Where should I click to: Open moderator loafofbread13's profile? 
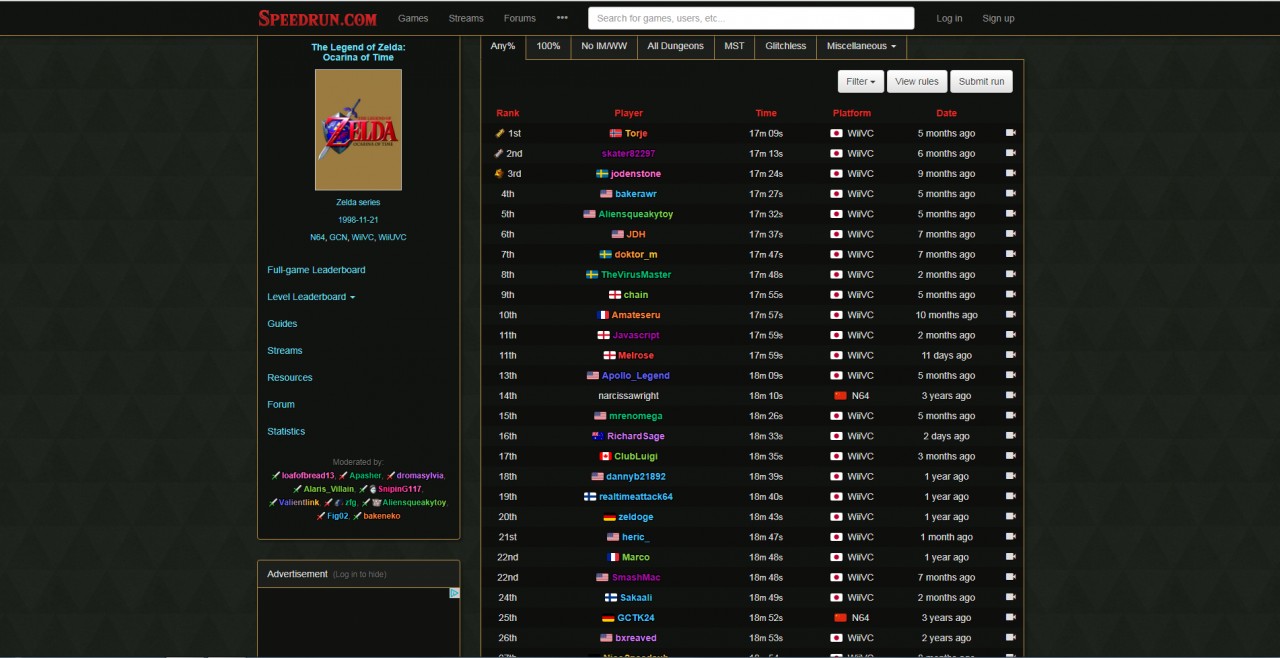tap(308, 476)
